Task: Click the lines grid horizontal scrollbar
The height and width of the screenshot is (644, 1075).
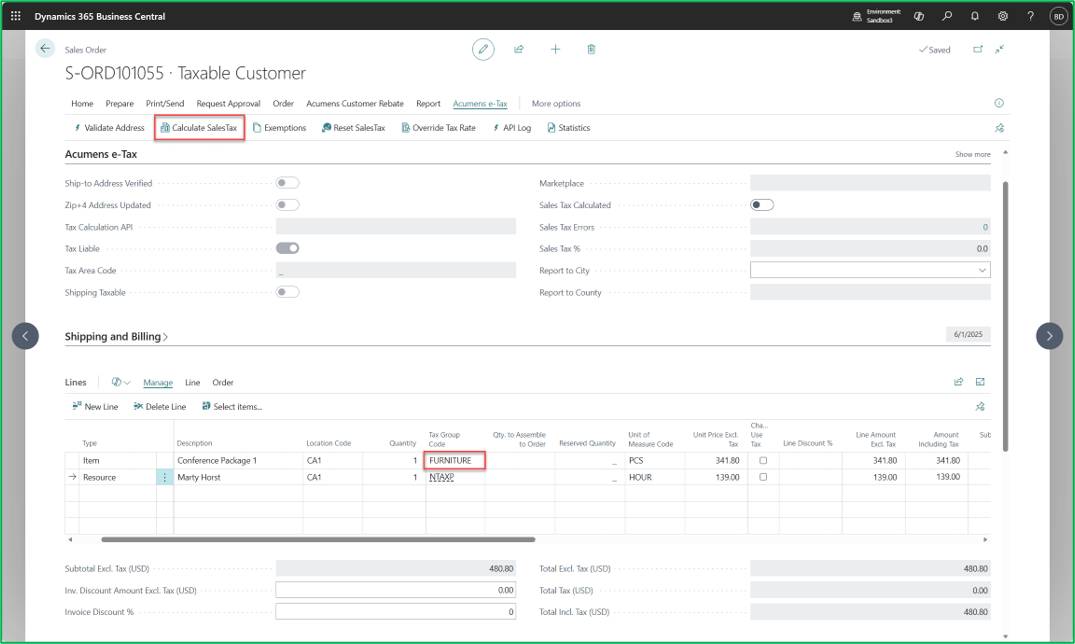Action: pos(318,540)
